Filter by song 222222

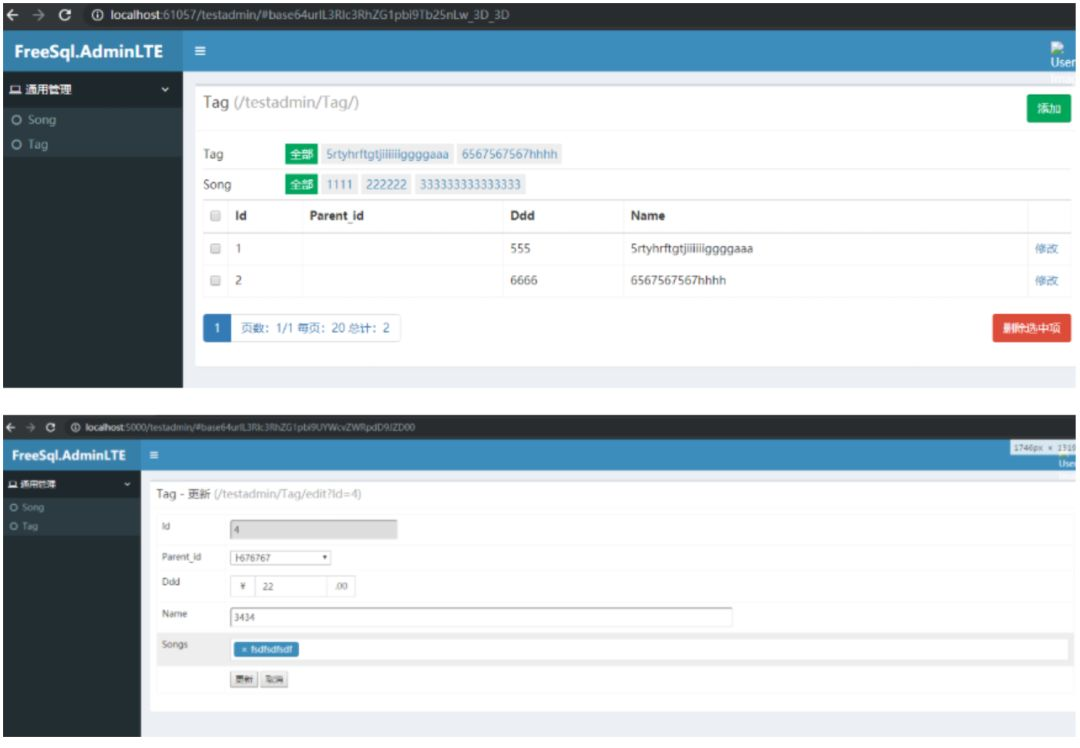coord(386,184)
